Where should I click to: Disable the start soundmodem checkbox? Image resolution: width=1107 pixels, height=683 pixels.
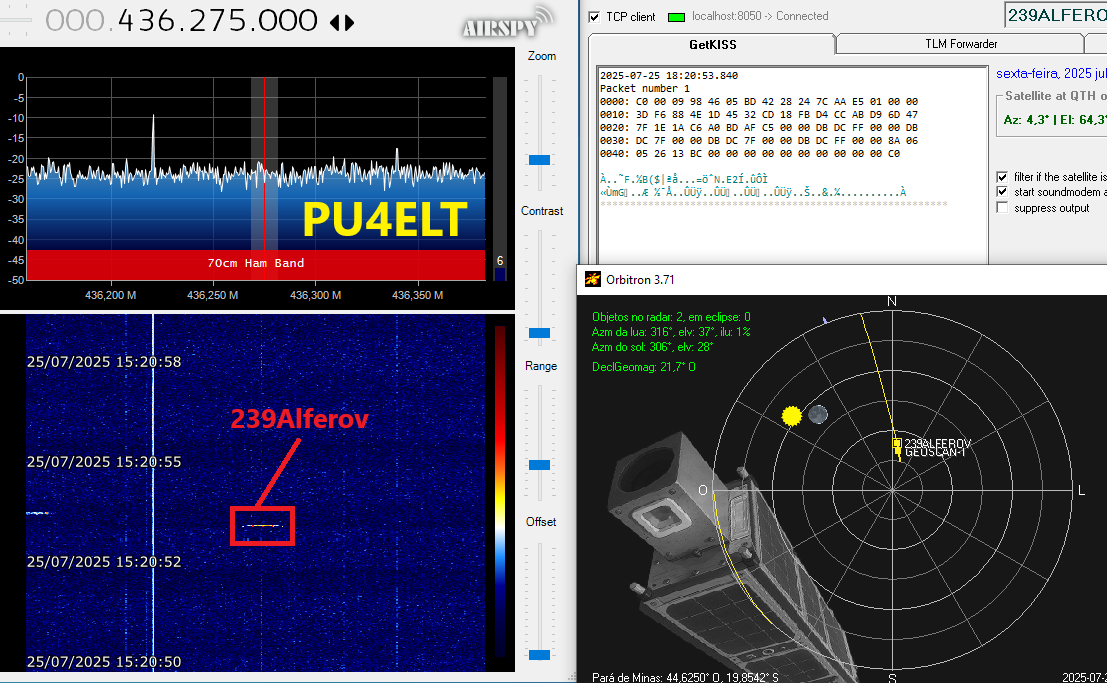(1002, 192)
